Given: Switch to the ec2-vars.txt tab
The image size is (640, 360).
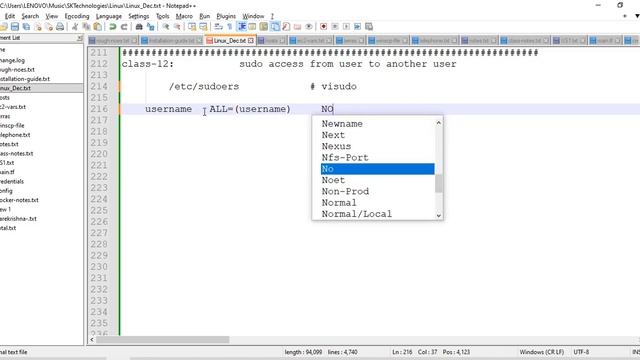Looking at the screenshot, I should click(311, 40).
